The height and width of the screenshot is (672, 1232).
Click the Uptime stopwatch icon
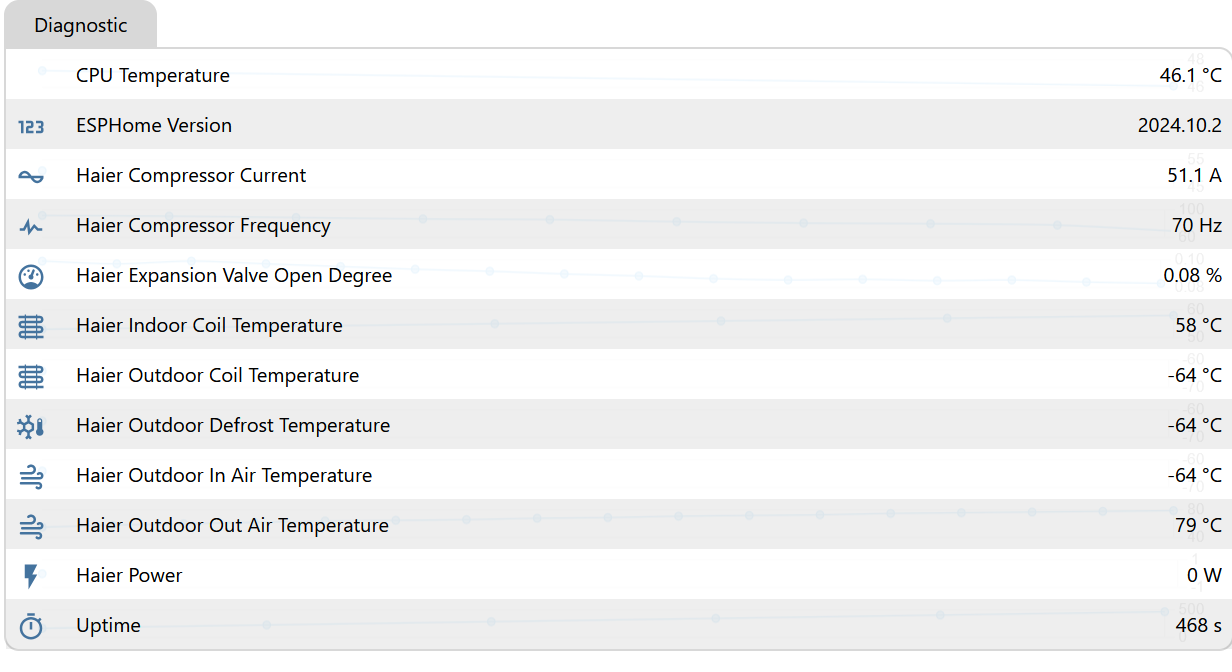tap(31, 626)
